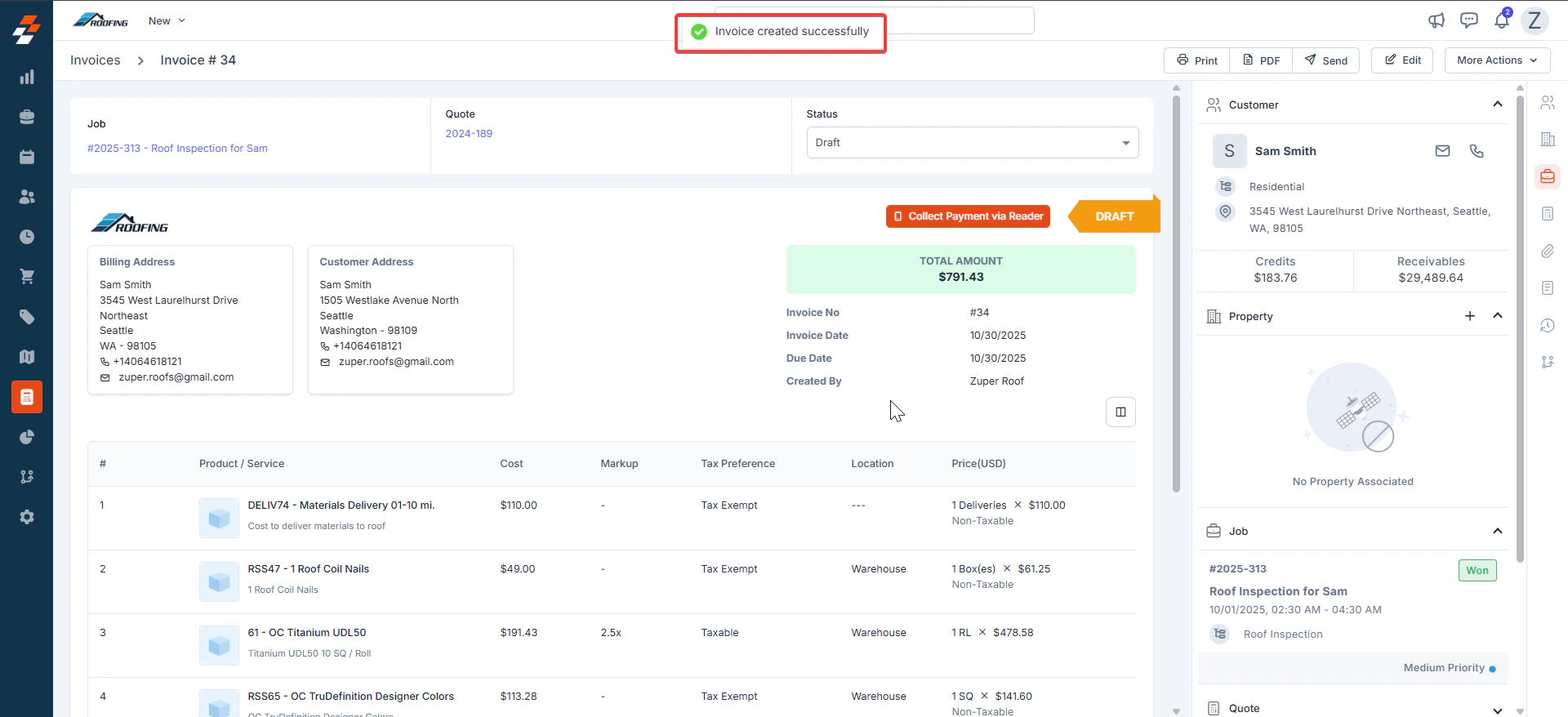Click the main content vertical scrollbar
This screenshot has width=1568, height=717.
(x=1176, y=294)
